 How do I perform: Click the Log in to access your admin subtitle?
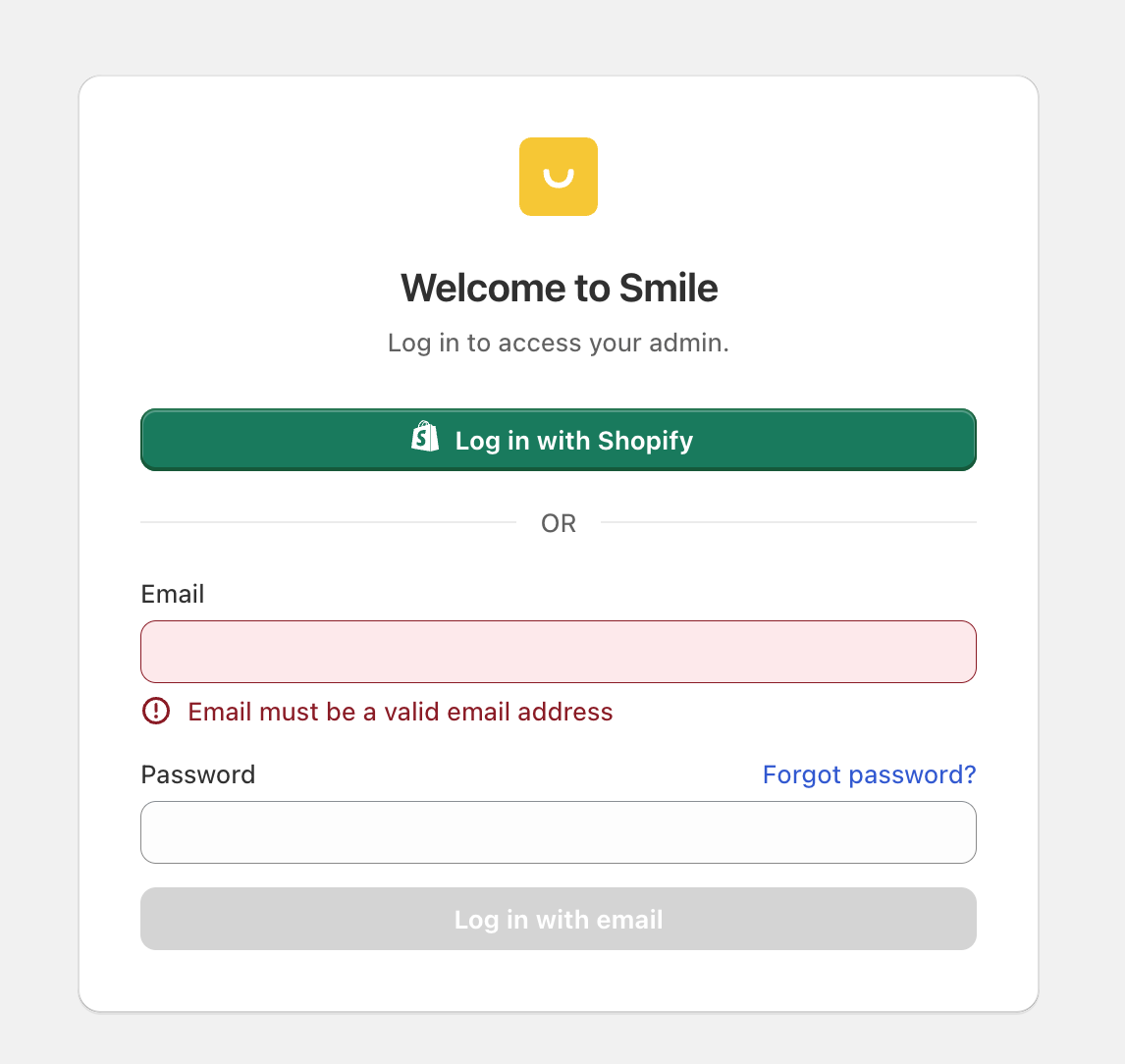(559, 343)
